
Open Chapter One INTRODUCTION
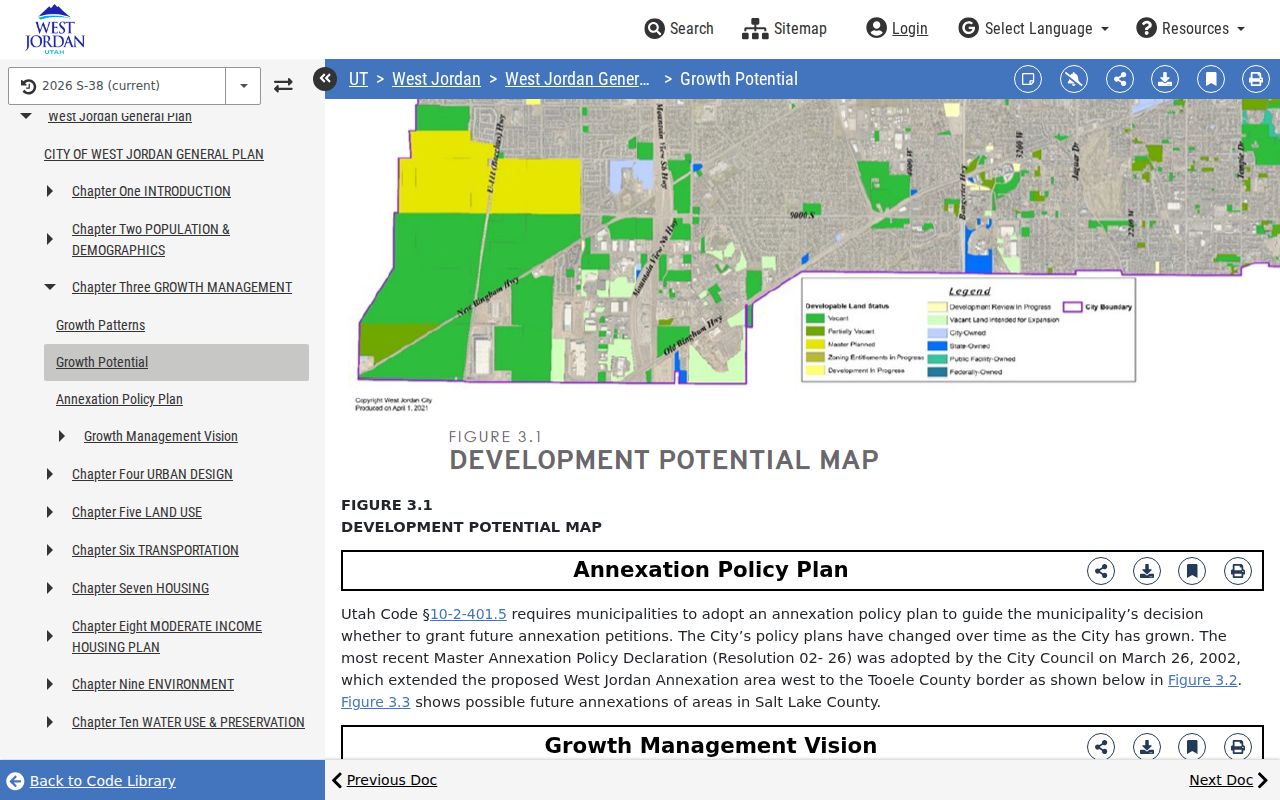tap(151, 191)
